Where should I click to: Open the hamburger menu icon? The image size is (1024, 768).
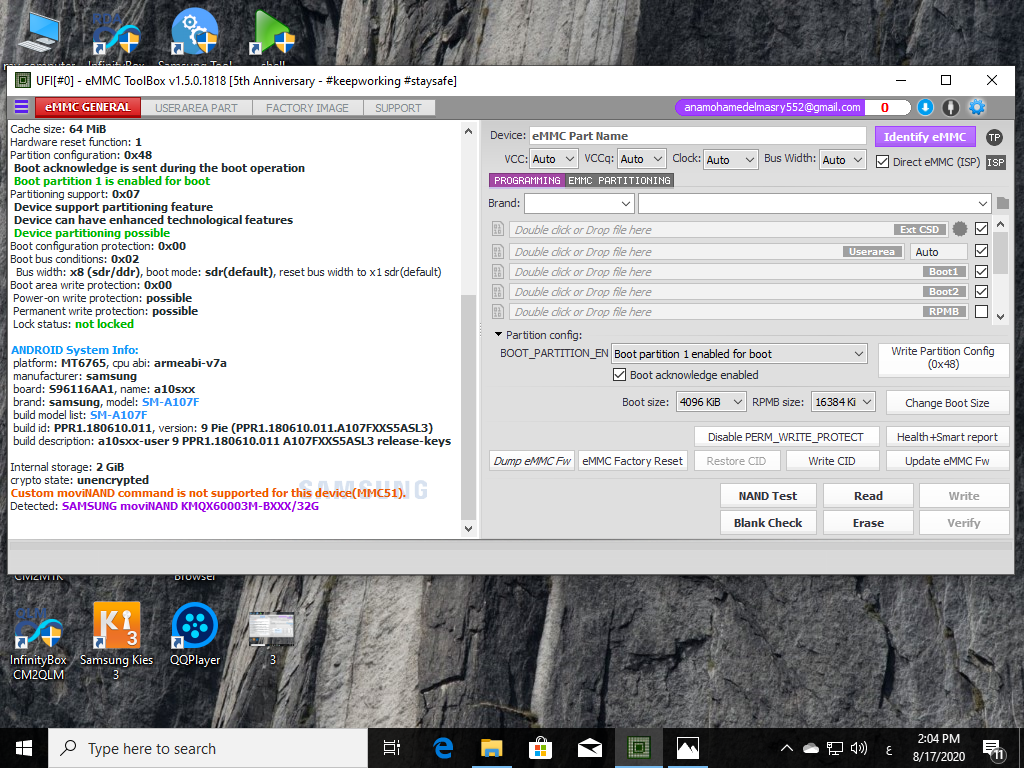pos(22,107)
